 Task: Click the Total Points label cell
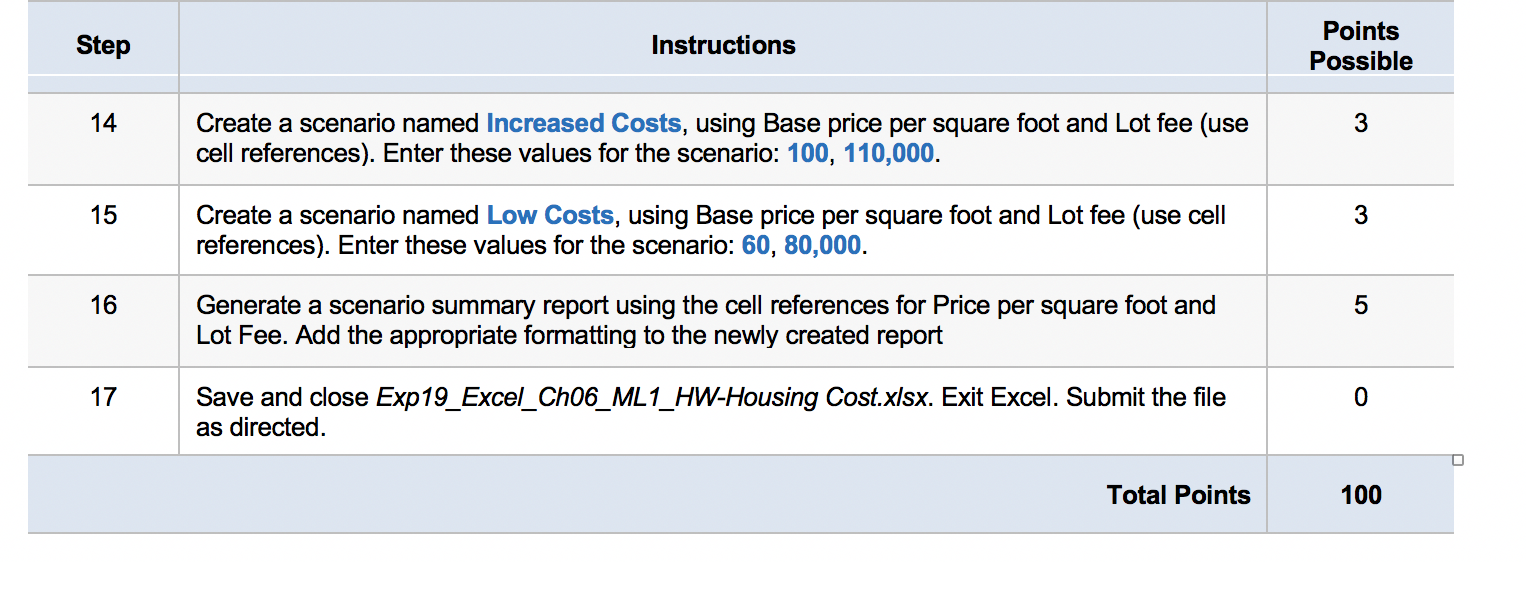tap(1178, 494)
